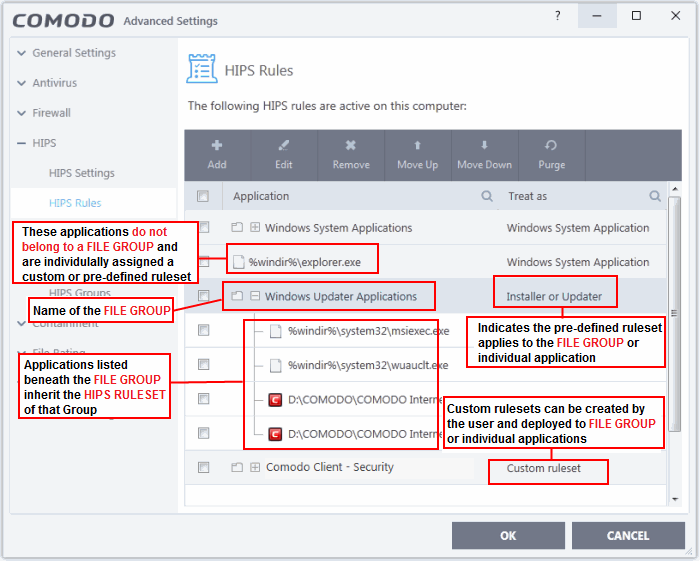The width and height of the screenshot is (700, 561).
Task: Open search icon in Treat as column header
Action: 655,196
